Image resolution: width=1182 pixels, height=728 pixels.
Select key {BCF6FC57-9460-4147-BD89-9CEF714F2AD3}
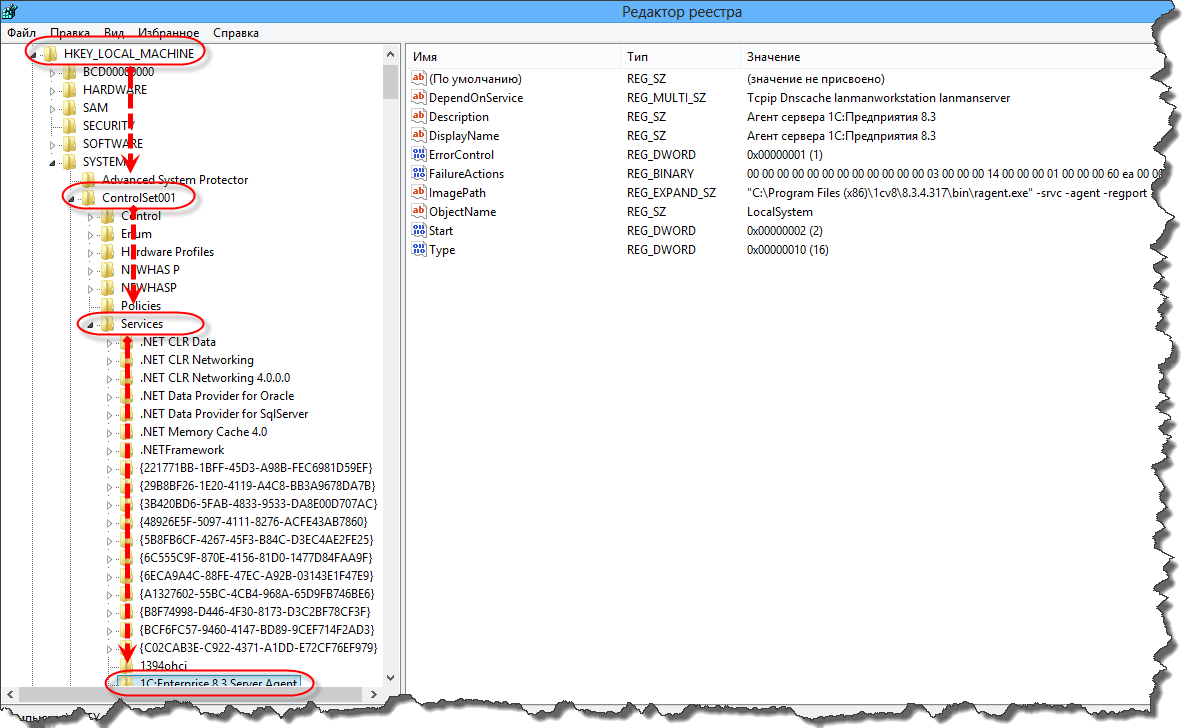point(257,629)
